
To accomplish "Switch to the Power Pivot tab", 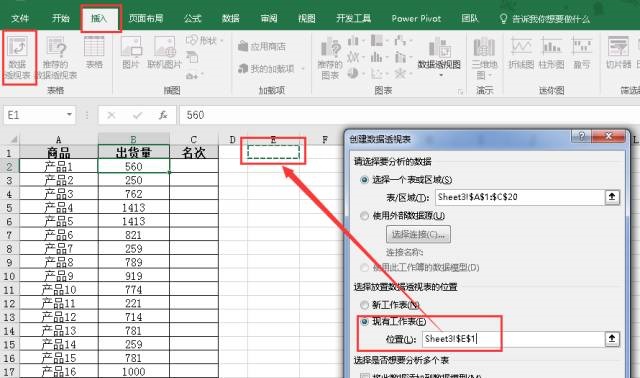I will click(x=416, y=18).
